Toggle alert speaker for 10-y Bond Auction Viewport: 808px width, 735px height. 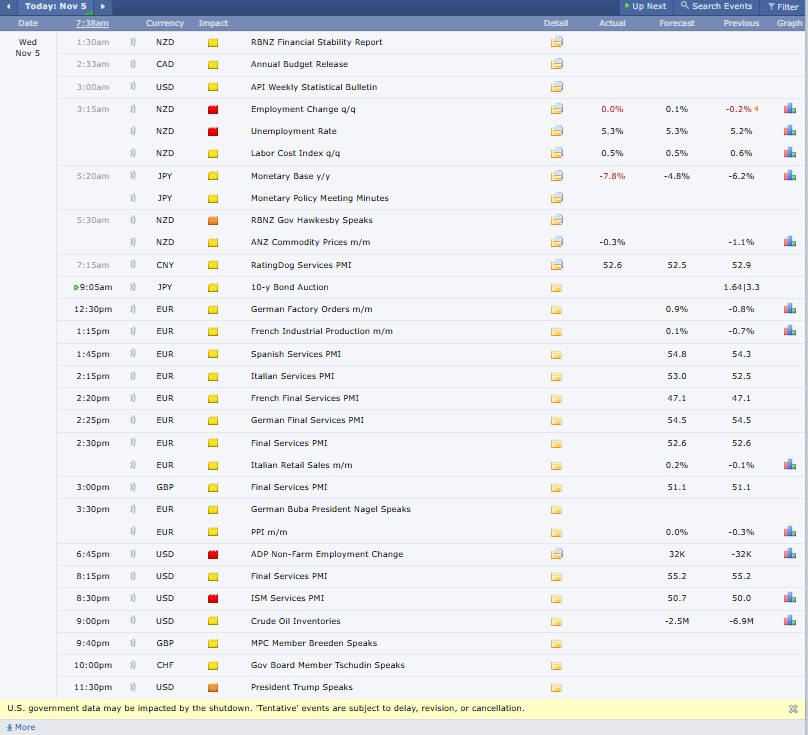[133, 287]
